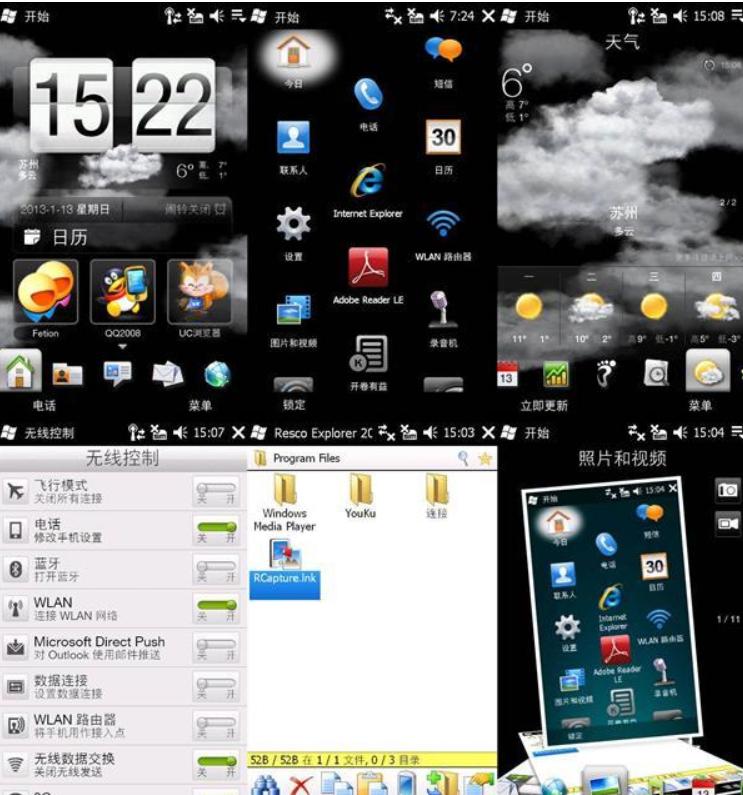The width and height of the screenshot is (743, 795).
Task: Tap the 15:22 flip clock
Action: (x=122, y=105)
